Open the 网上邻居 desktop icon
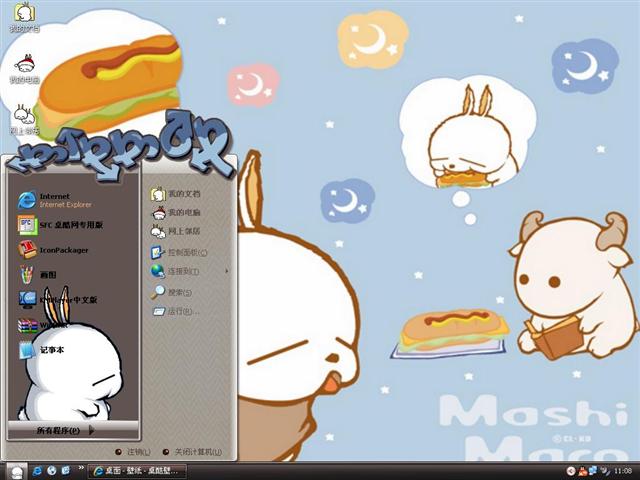Image resolution: width=640 pixels, height=480 pixels. pyautogui.click(x=24, y=119)
